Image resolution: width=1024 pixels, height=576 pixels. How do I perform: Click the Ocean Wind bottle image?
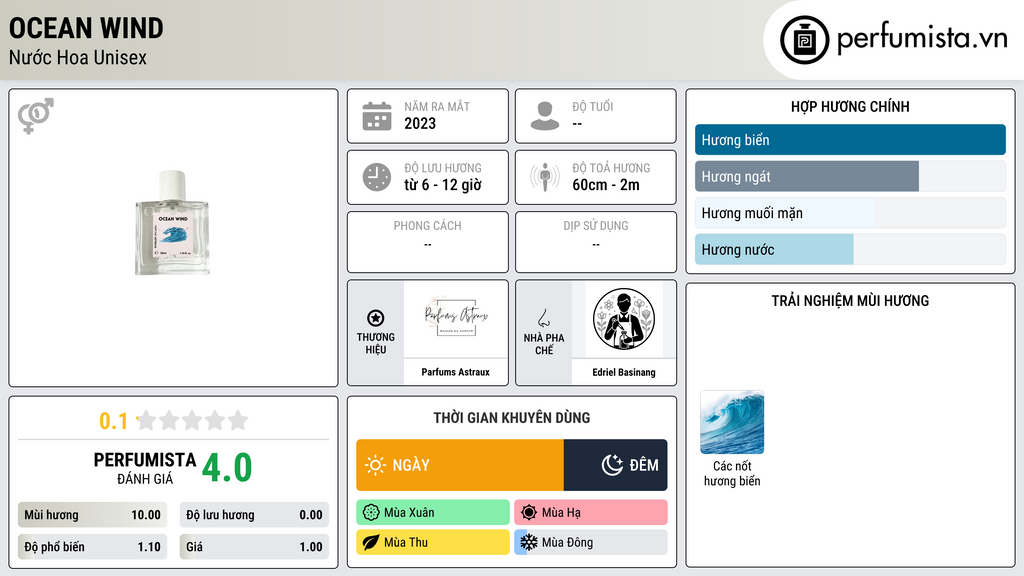(x=172, y=223)
